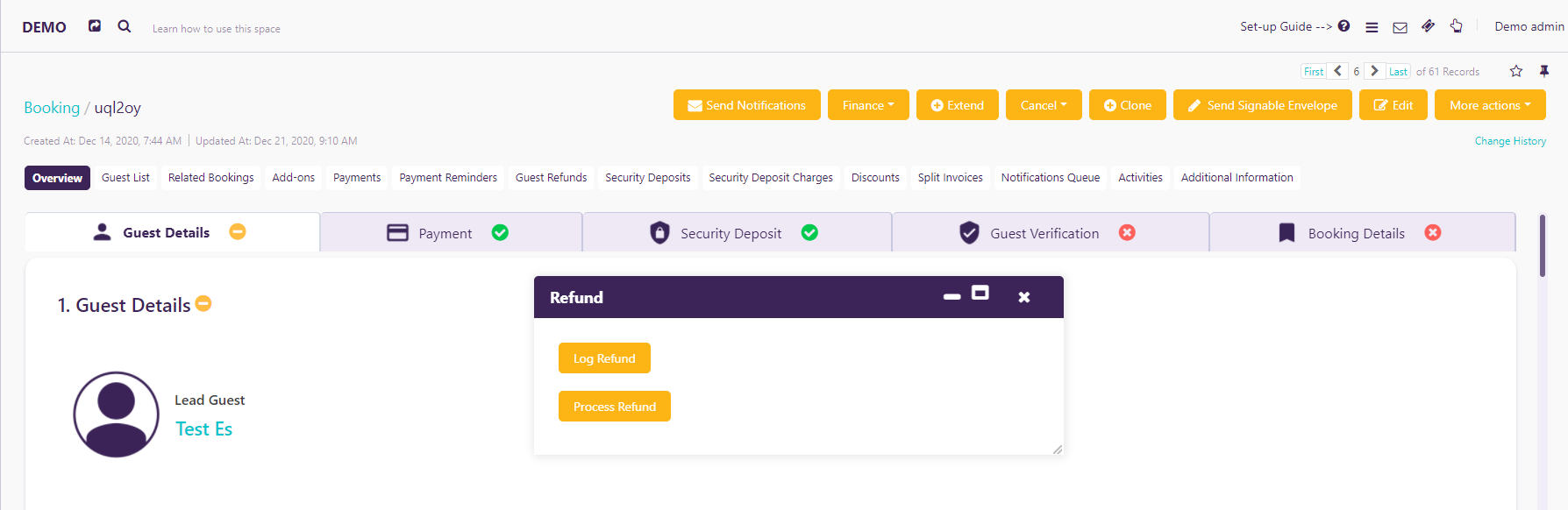Click the lead guest avatar image

116,414
